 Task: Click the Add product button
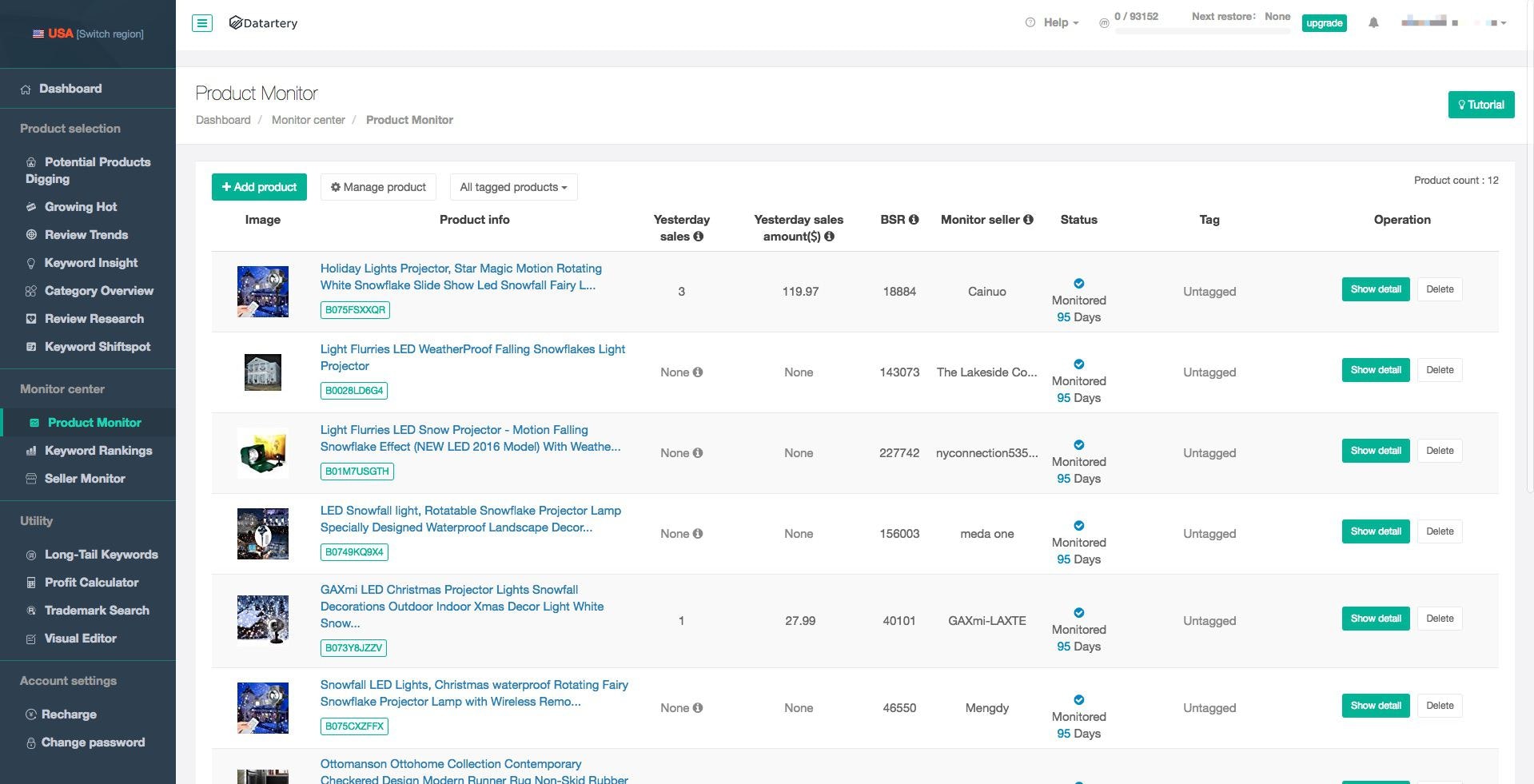(x=259, y=187)
